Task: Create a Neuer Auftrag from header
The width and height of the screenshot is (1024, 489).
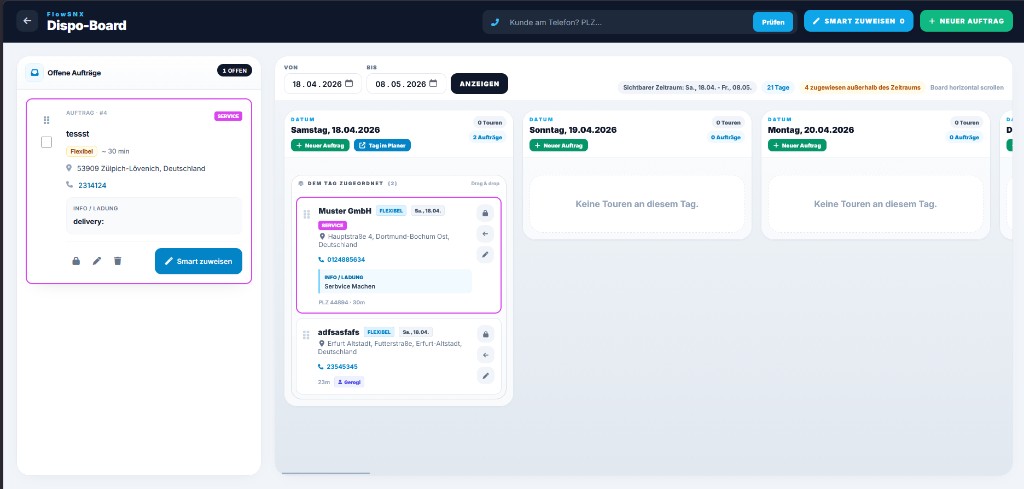Action: coord(967,21)
